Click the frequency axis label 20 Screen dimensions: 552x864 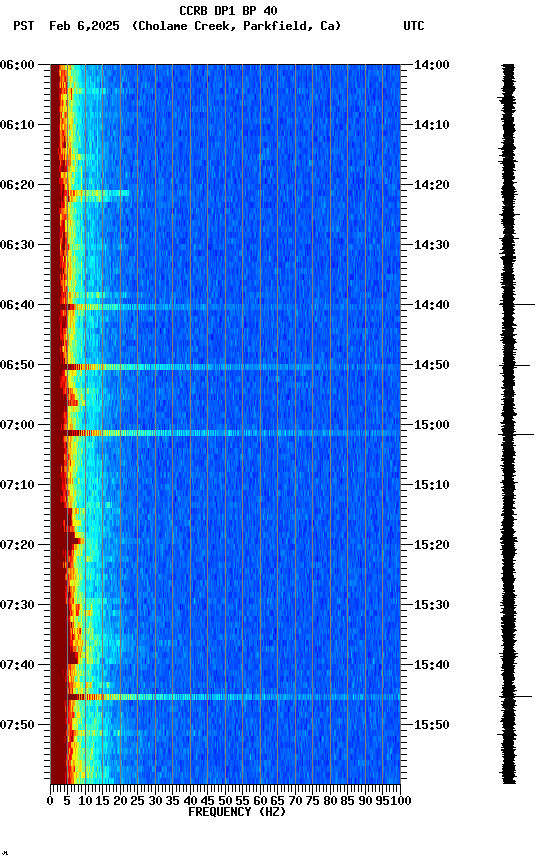120,801
